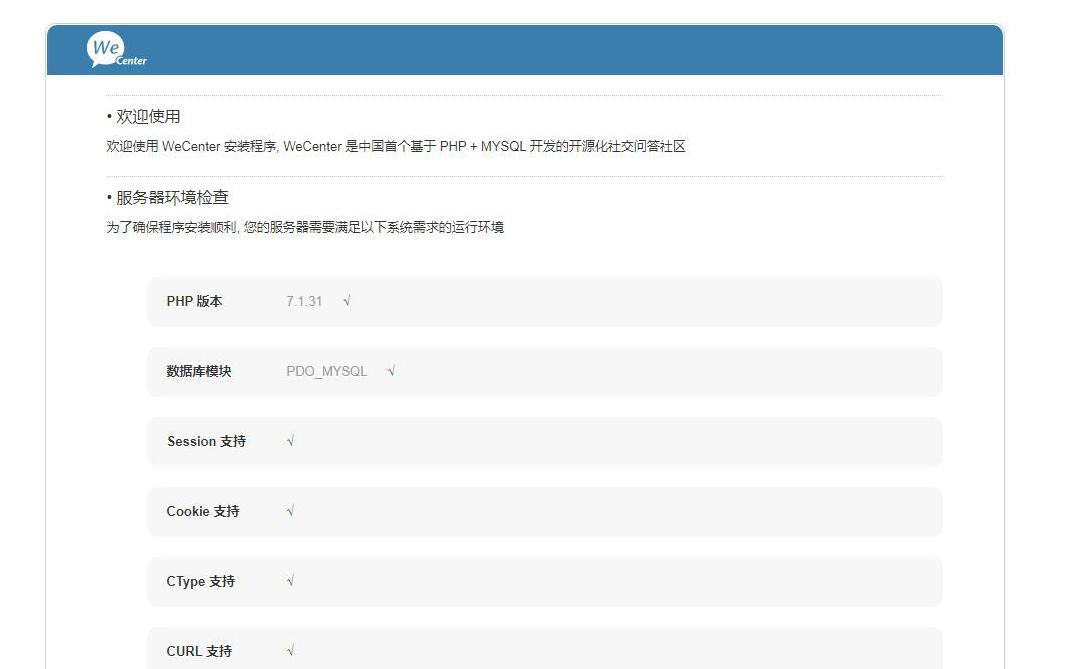
Task: Click the Session 支持 label
Action: [x=206, y=442]
